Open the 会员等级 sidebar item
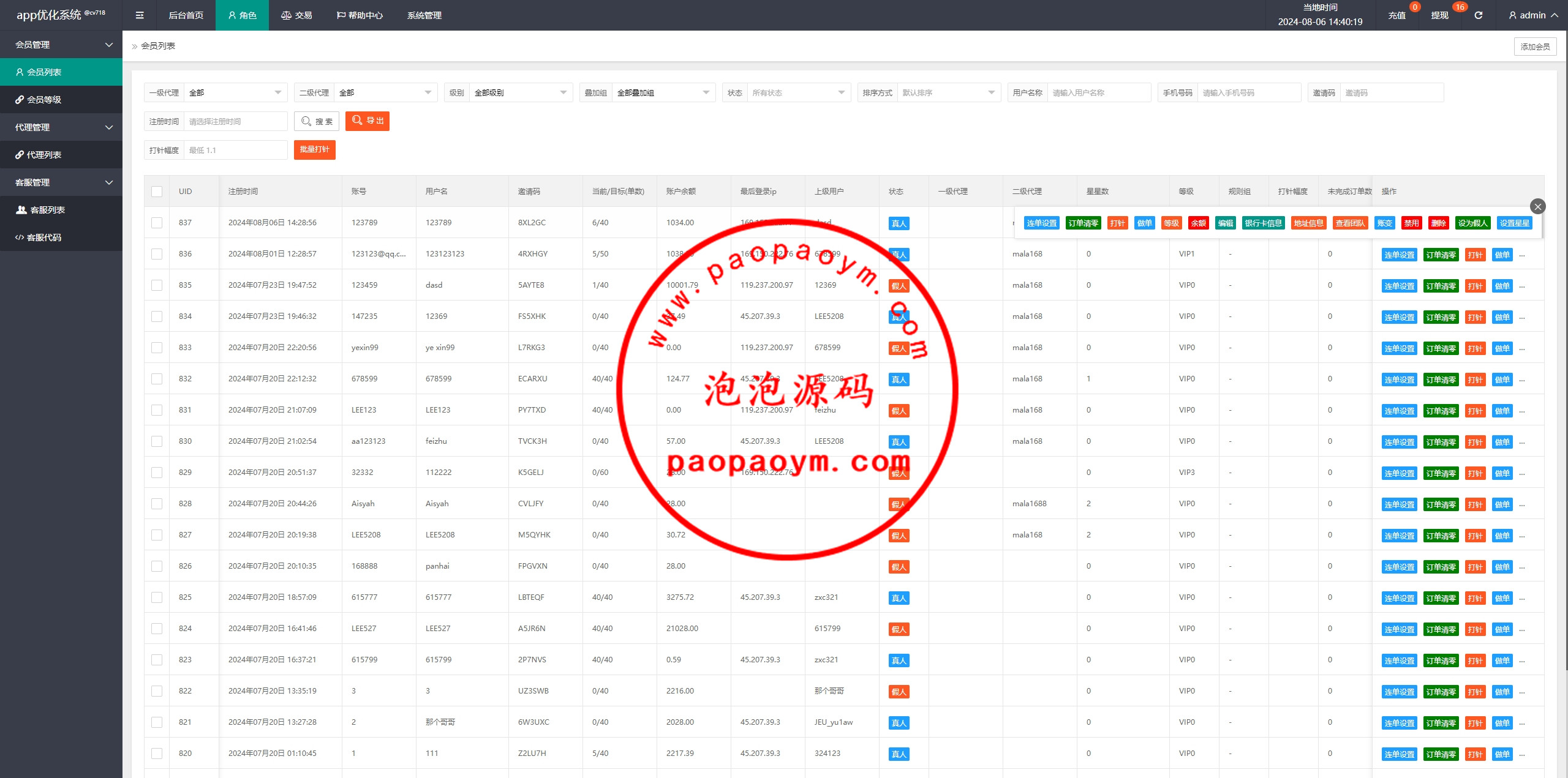 point(61,99)
